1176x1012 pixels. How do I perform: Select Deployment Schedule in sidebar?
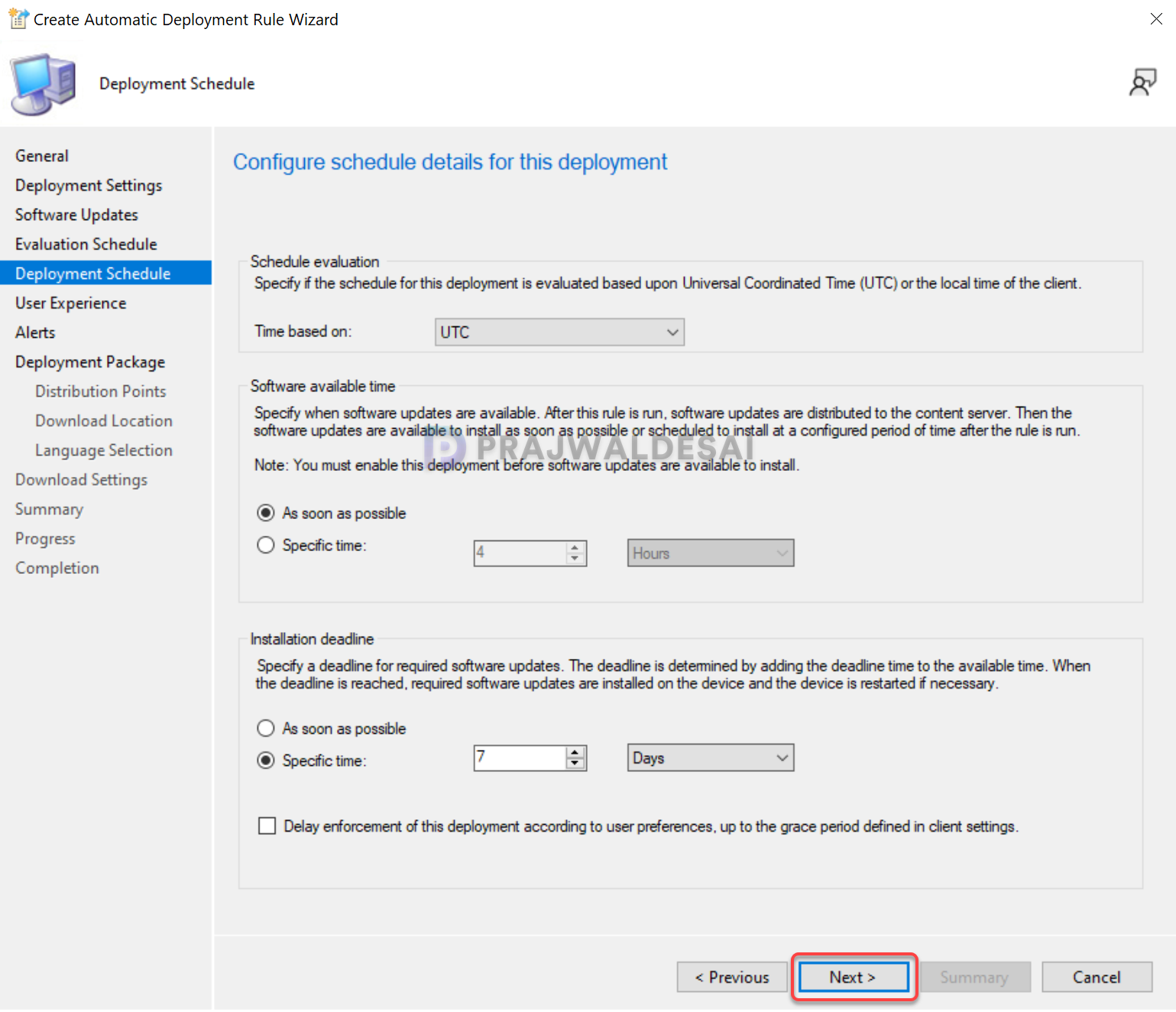click(x=105, y=274)
